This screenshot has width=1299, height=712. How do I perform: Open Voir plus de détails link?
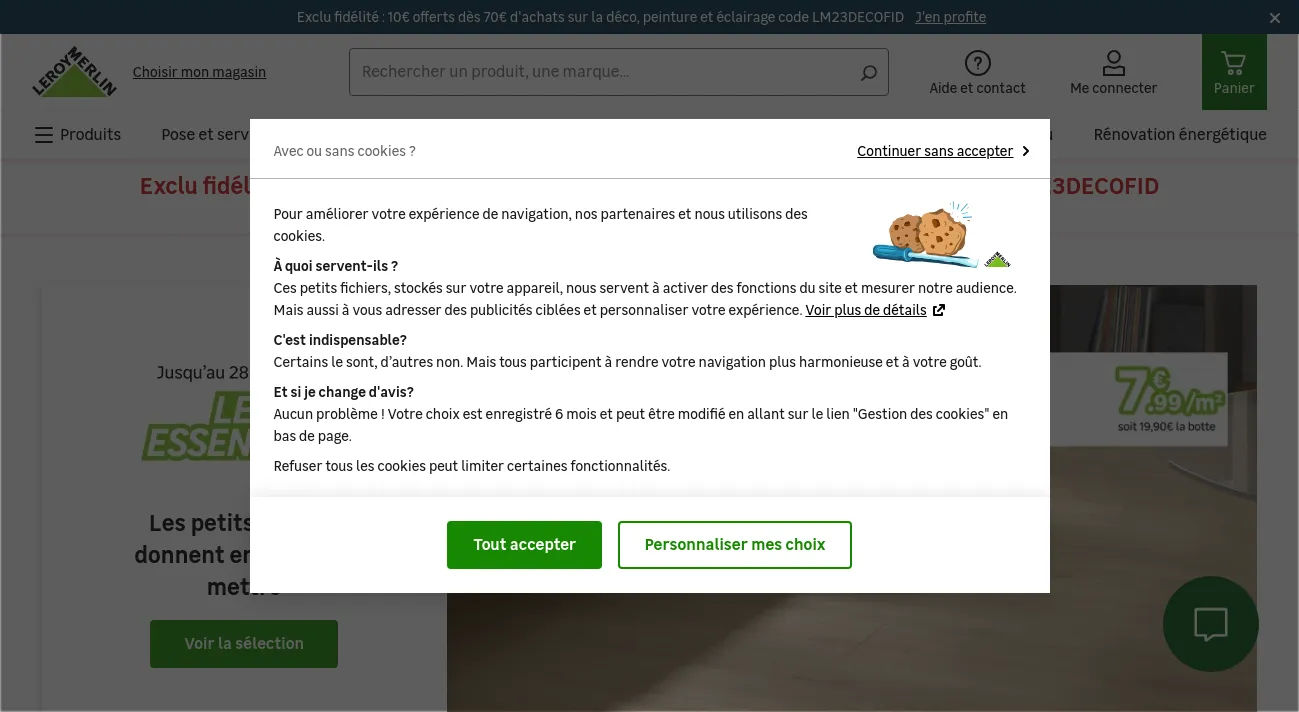[866, 310]
